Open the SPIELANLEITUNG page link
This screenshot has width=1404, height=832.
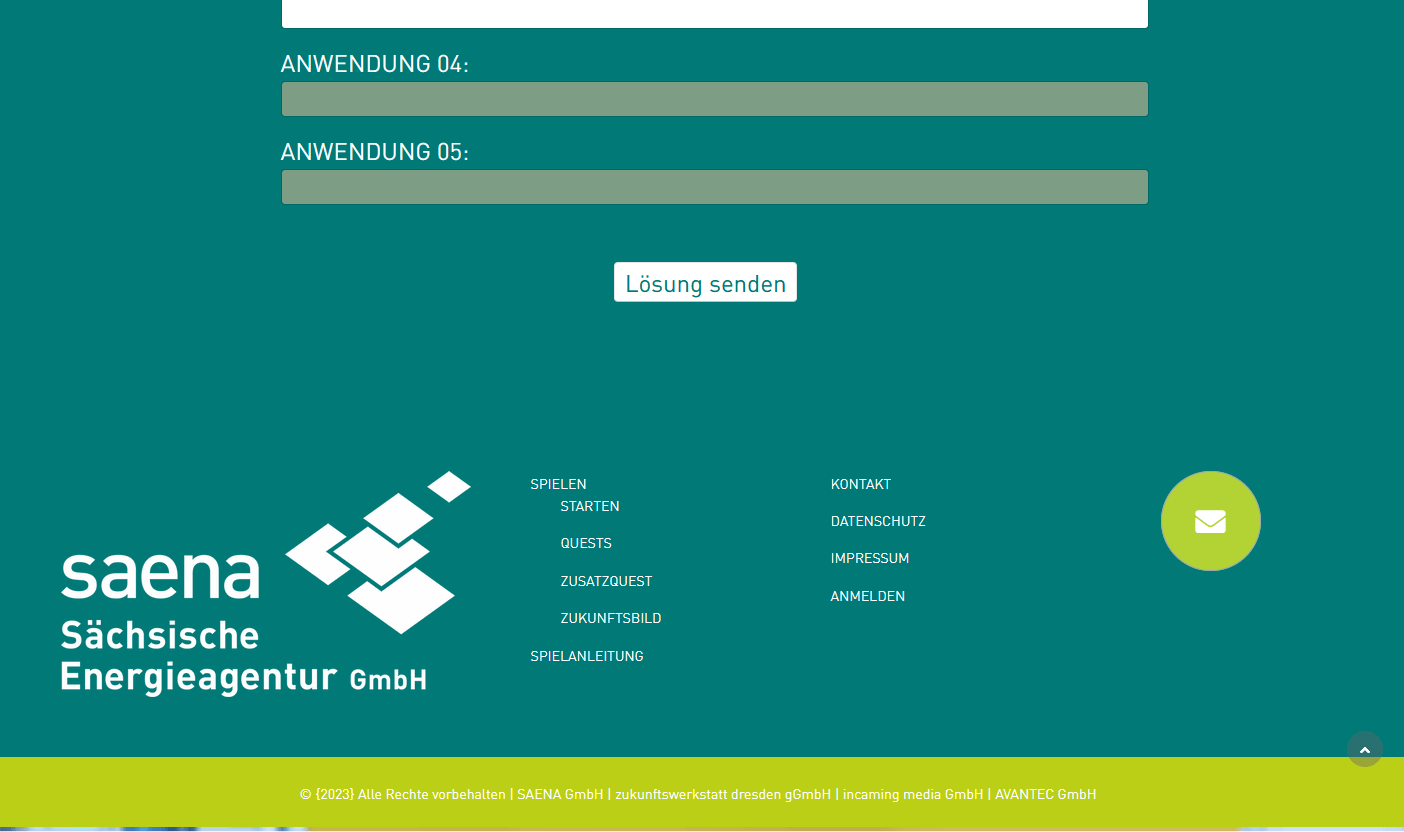pyautogui.click(x=586, y=656)
